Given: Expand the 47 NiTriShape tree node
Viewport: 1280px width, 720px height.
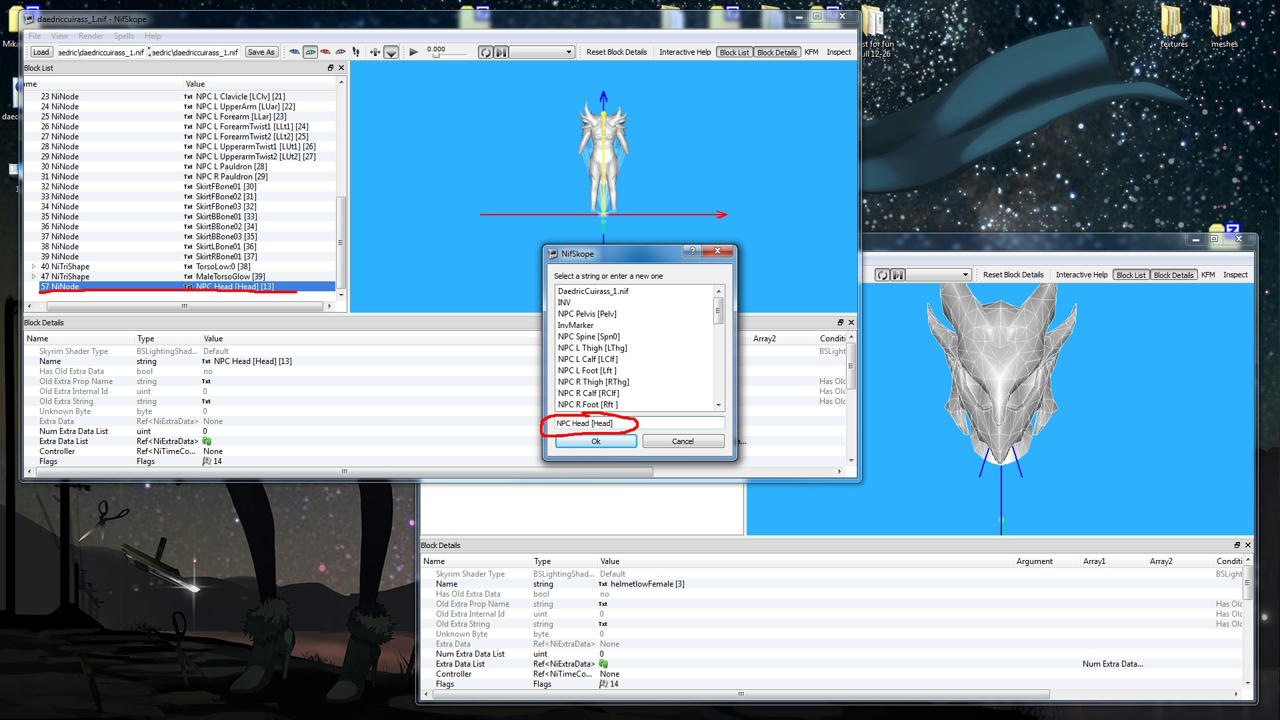Looking at the screenshot, I should [34, 277].
